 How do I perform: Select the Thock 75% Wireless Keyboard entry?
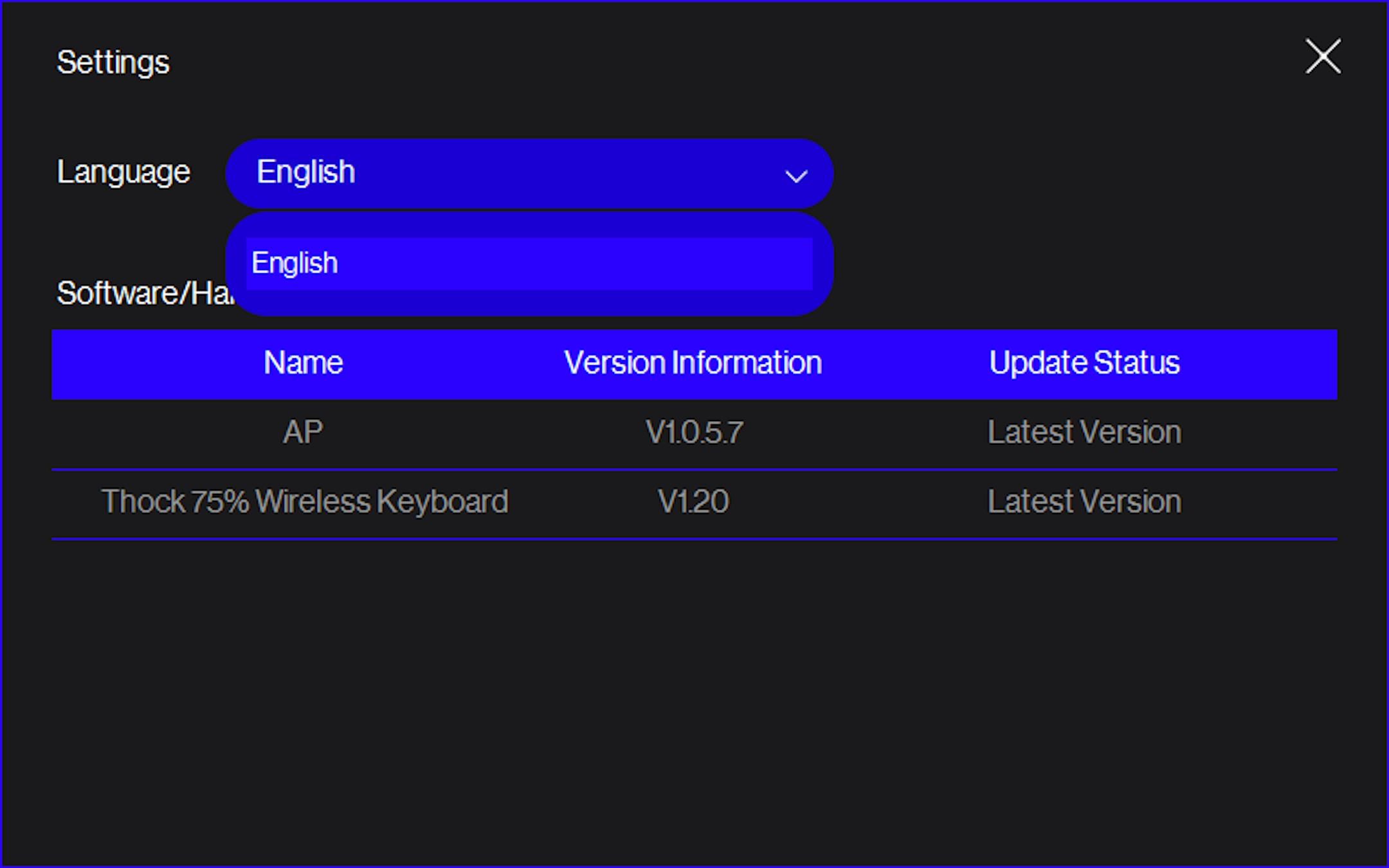click(305, 502)
